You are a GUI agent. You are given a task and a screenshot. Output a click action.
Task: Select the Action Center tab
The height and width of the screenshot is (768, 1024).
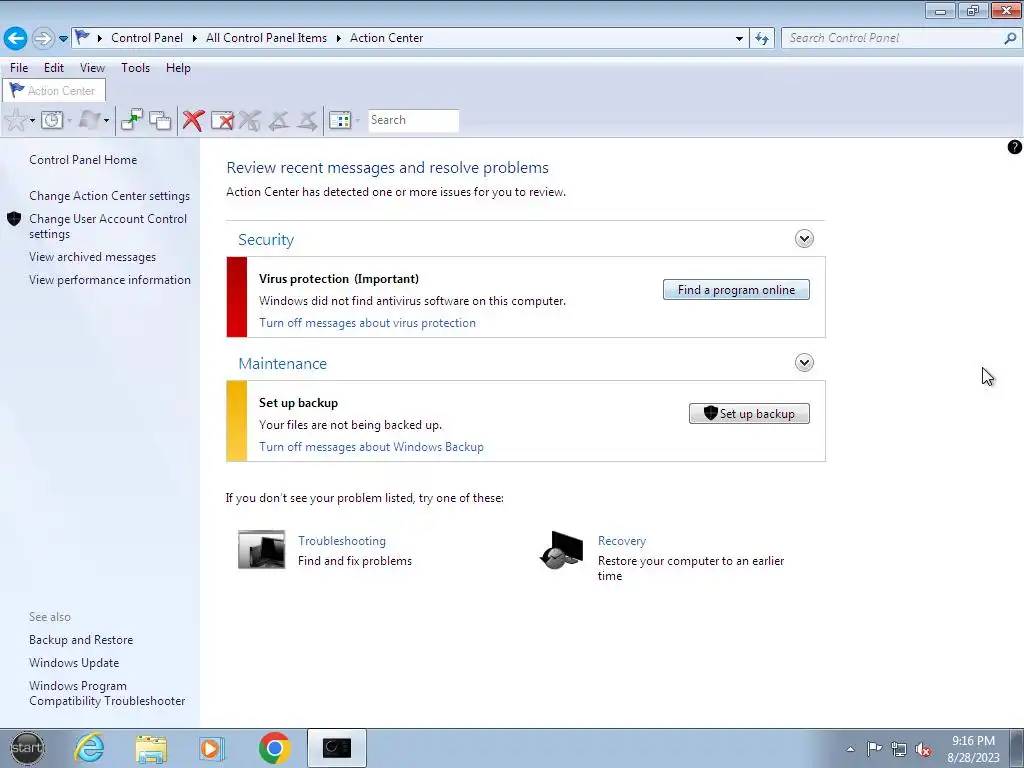(x=54, y=91)
